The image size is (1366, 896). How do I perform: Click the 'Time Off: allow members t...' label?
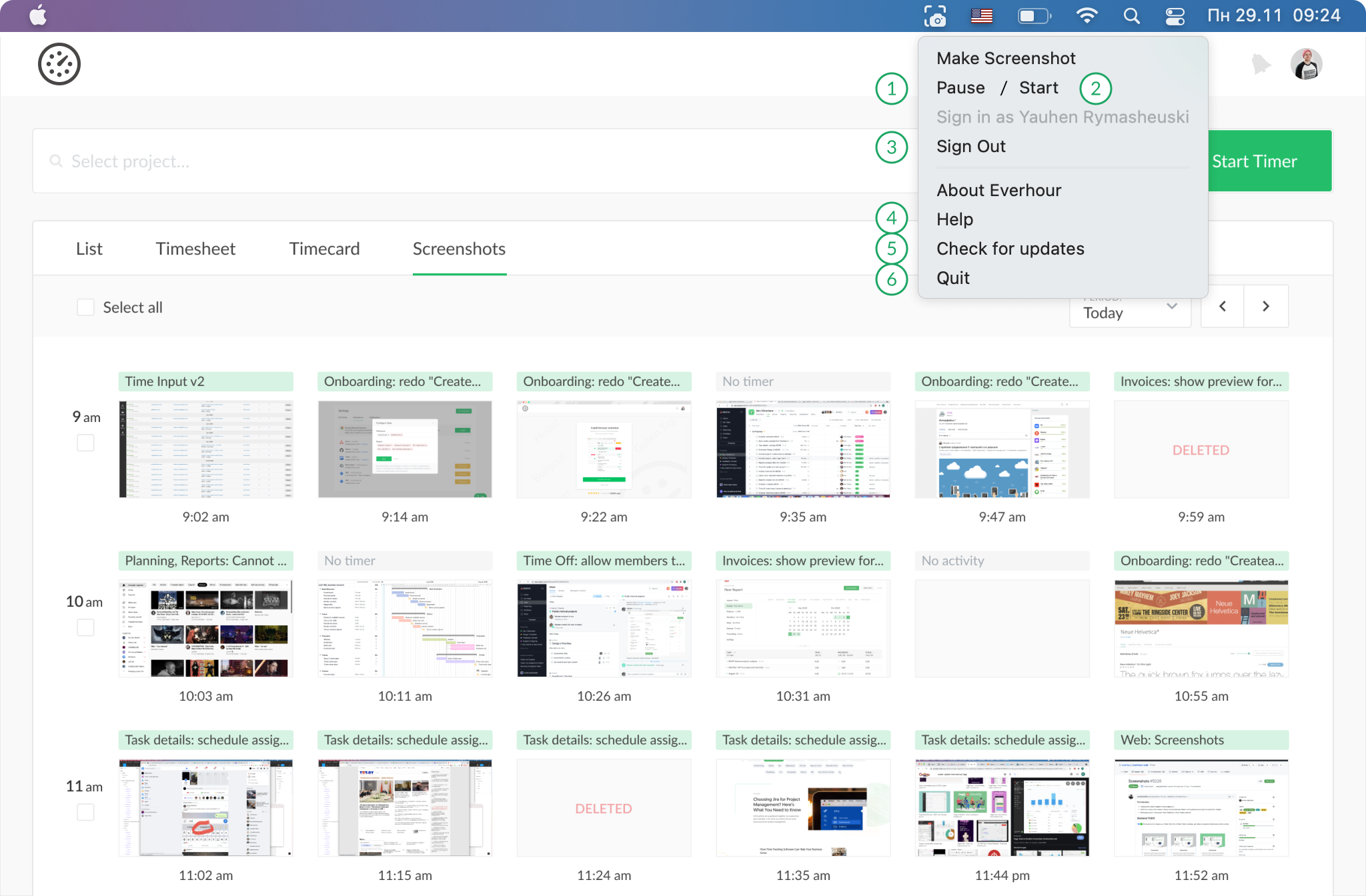(x=604, y=561)
